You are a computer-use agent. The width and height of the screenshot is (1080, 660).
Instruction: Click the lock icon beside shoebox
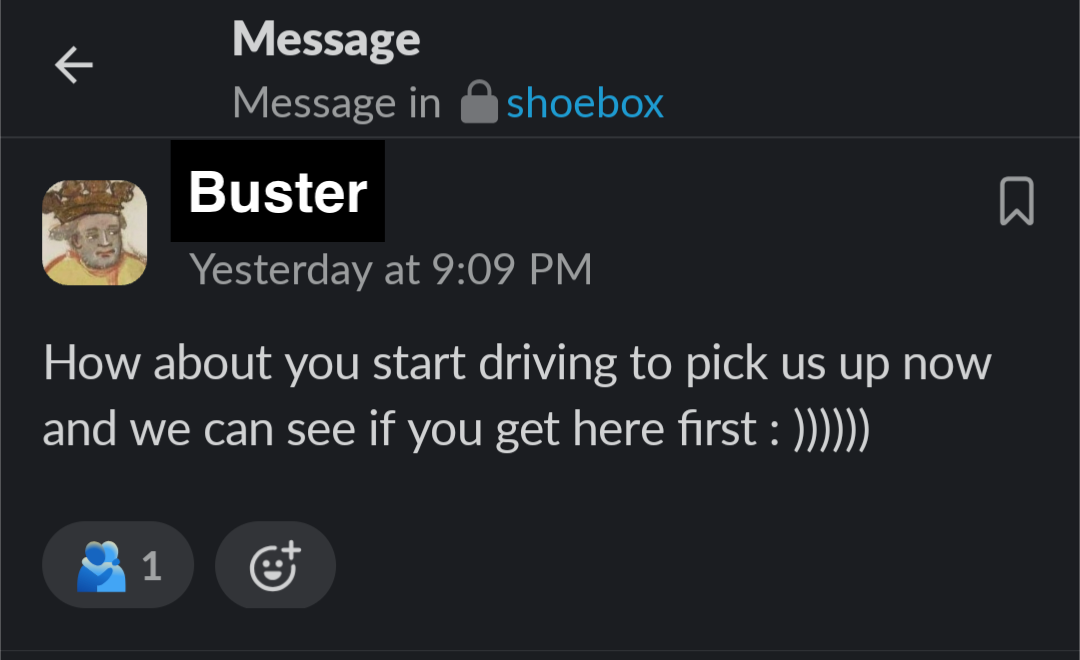coord(479,103)
